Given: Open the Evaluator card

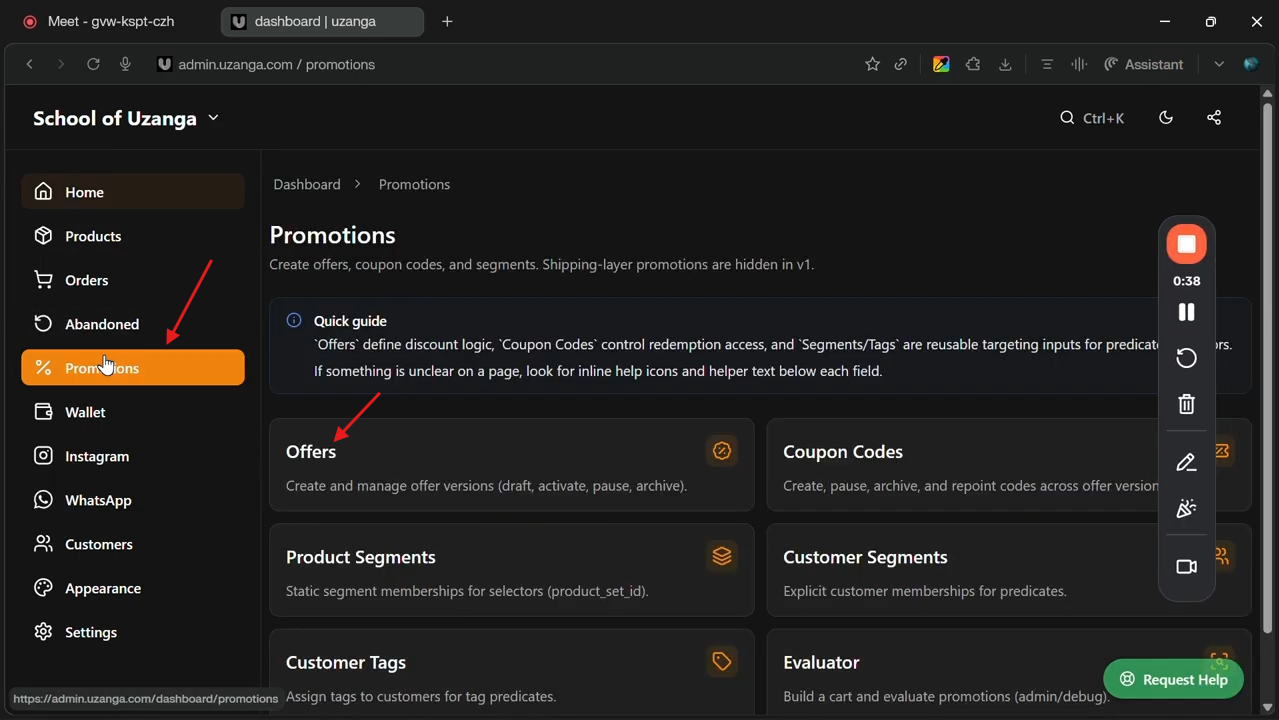Looking at the screenshot, I should (x=1009, y=671).
